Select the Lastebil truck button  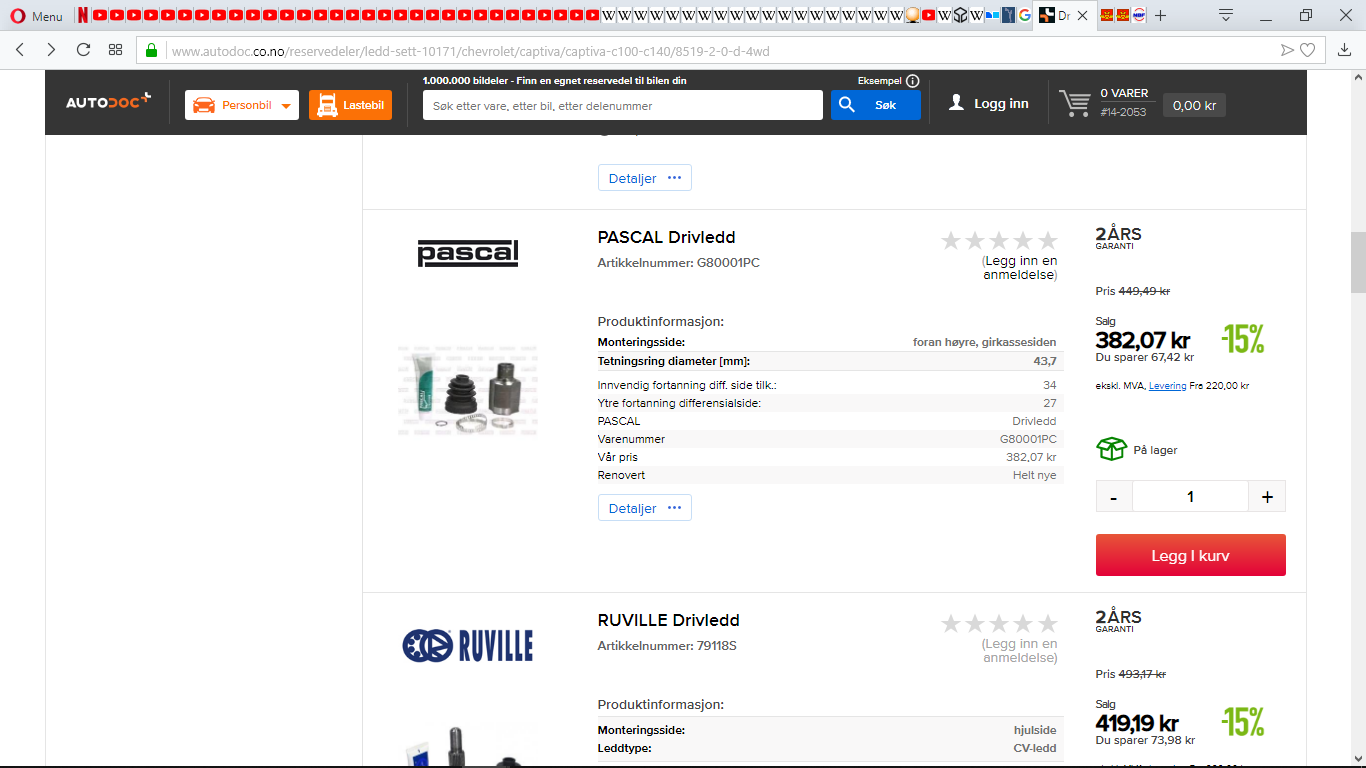tap(350, 105)
